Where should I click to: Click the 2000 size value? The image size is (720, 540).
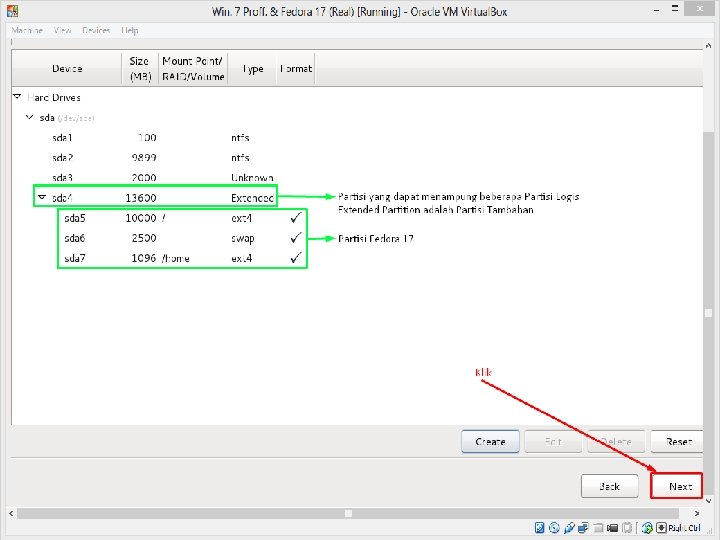pyautogui.click(x=144, y=177)
